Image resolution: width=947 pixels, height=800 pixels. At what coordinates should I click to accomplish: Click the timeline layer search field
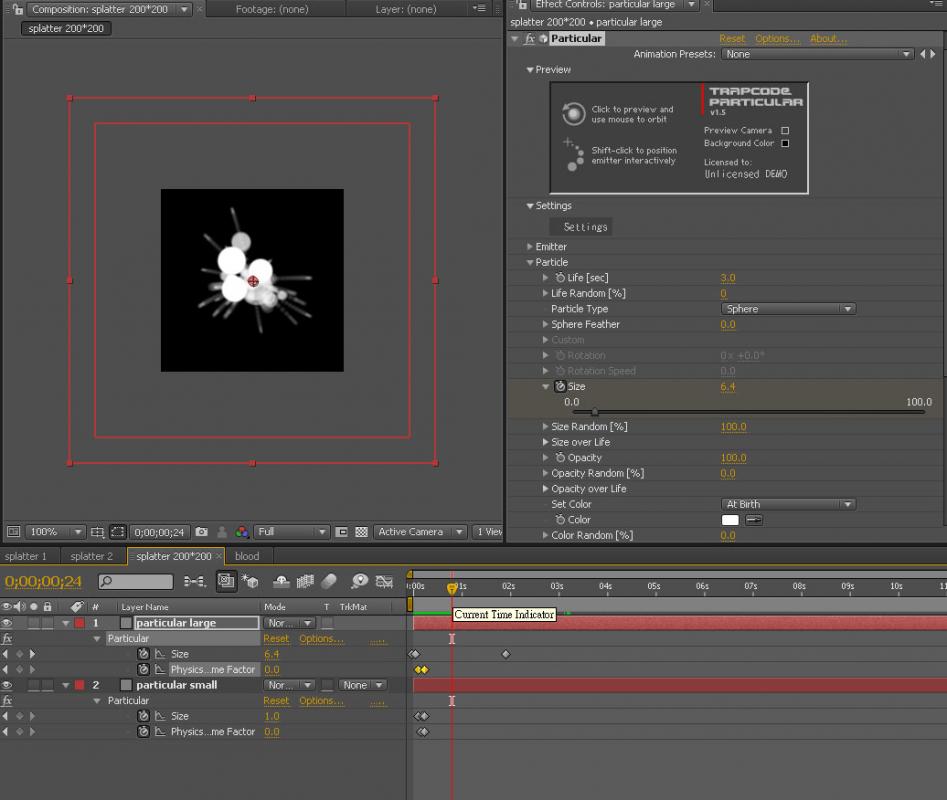coord(141,581)
